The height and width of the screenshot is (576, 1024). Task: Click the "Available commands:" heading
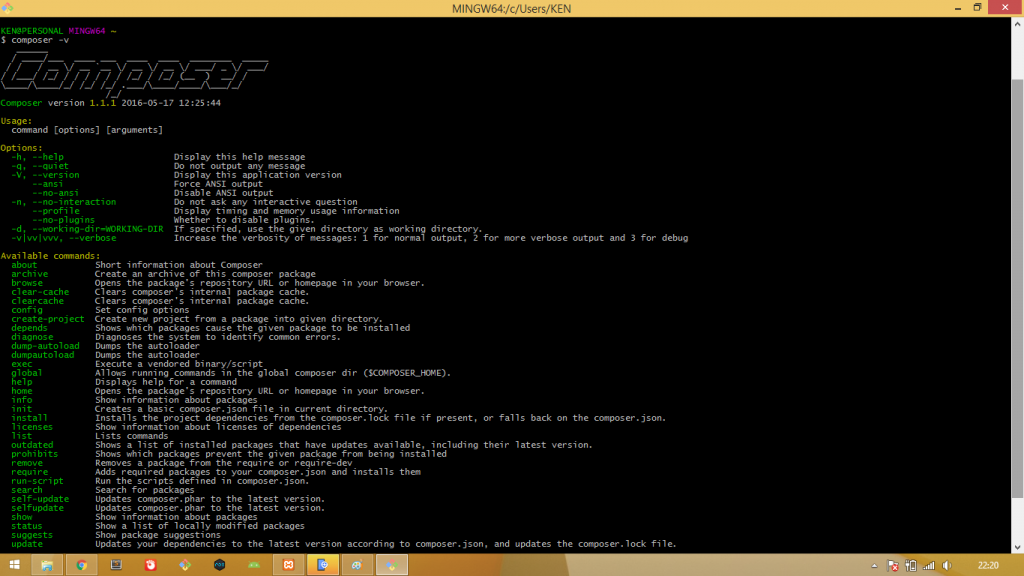point(50,256)
